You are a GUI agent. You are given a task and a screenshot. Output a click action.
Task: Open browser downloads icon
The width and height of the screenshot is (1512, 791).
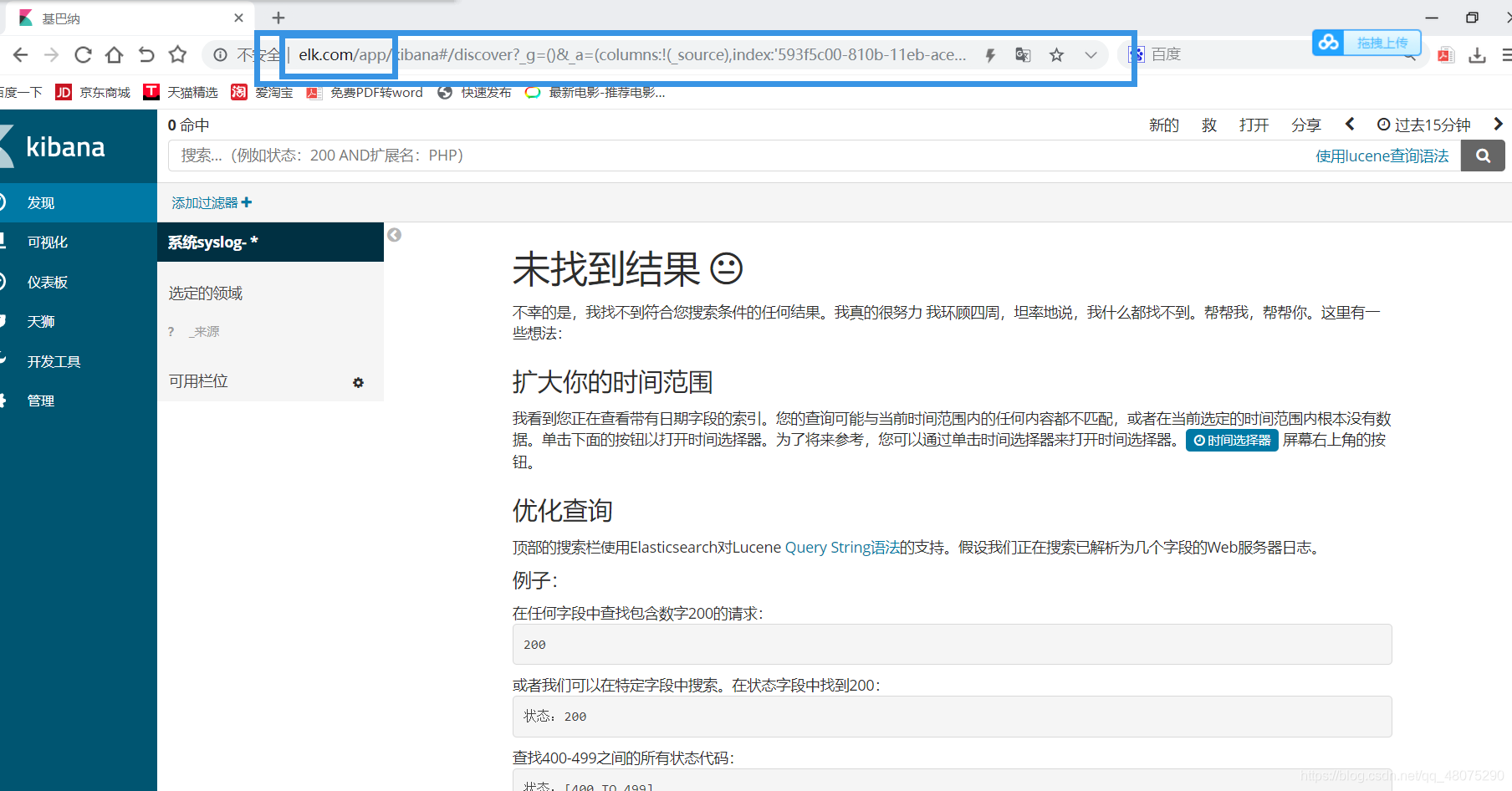pos(1478,55)
